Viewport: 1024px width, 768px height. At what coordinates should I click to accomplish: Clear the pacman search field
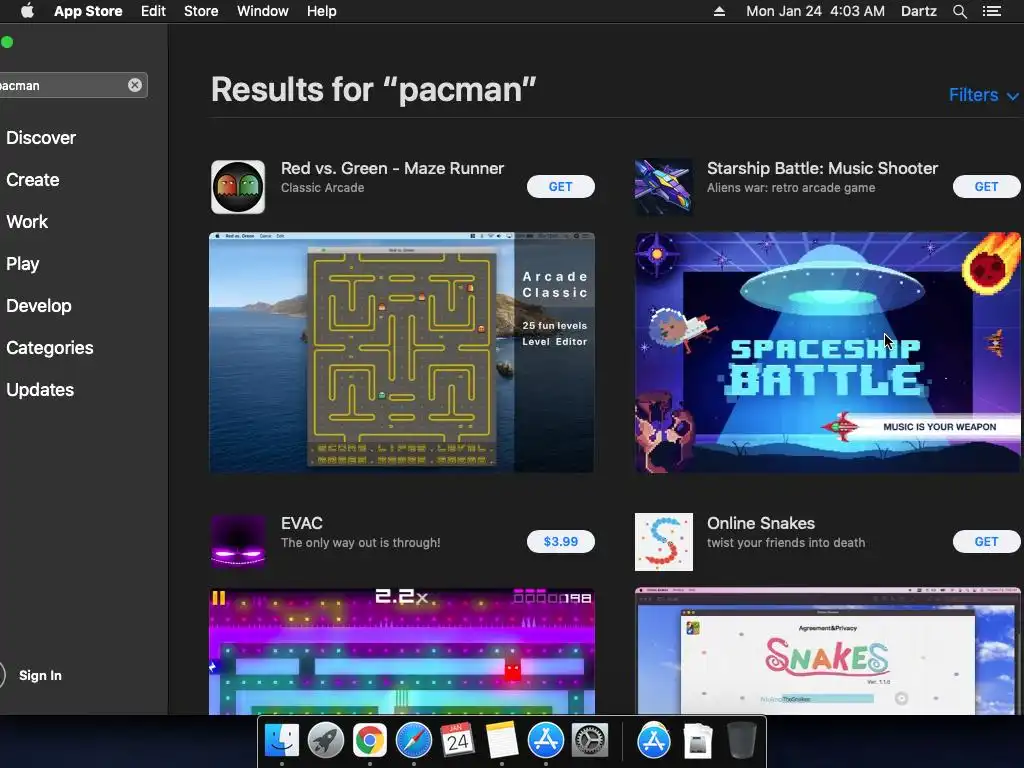(x=135, y=85)
